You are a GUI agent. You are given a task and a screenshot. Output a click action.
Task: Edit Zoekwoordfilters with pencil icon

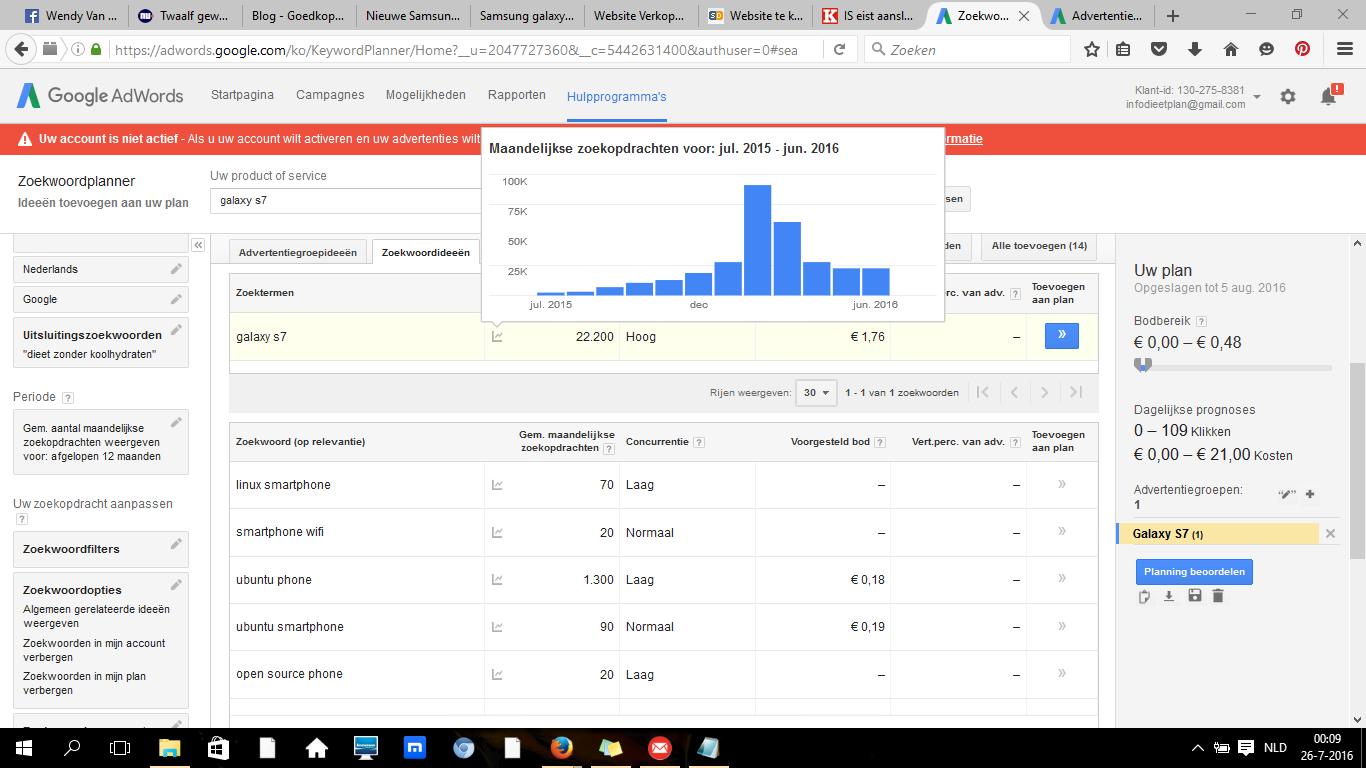pos(176,544)
